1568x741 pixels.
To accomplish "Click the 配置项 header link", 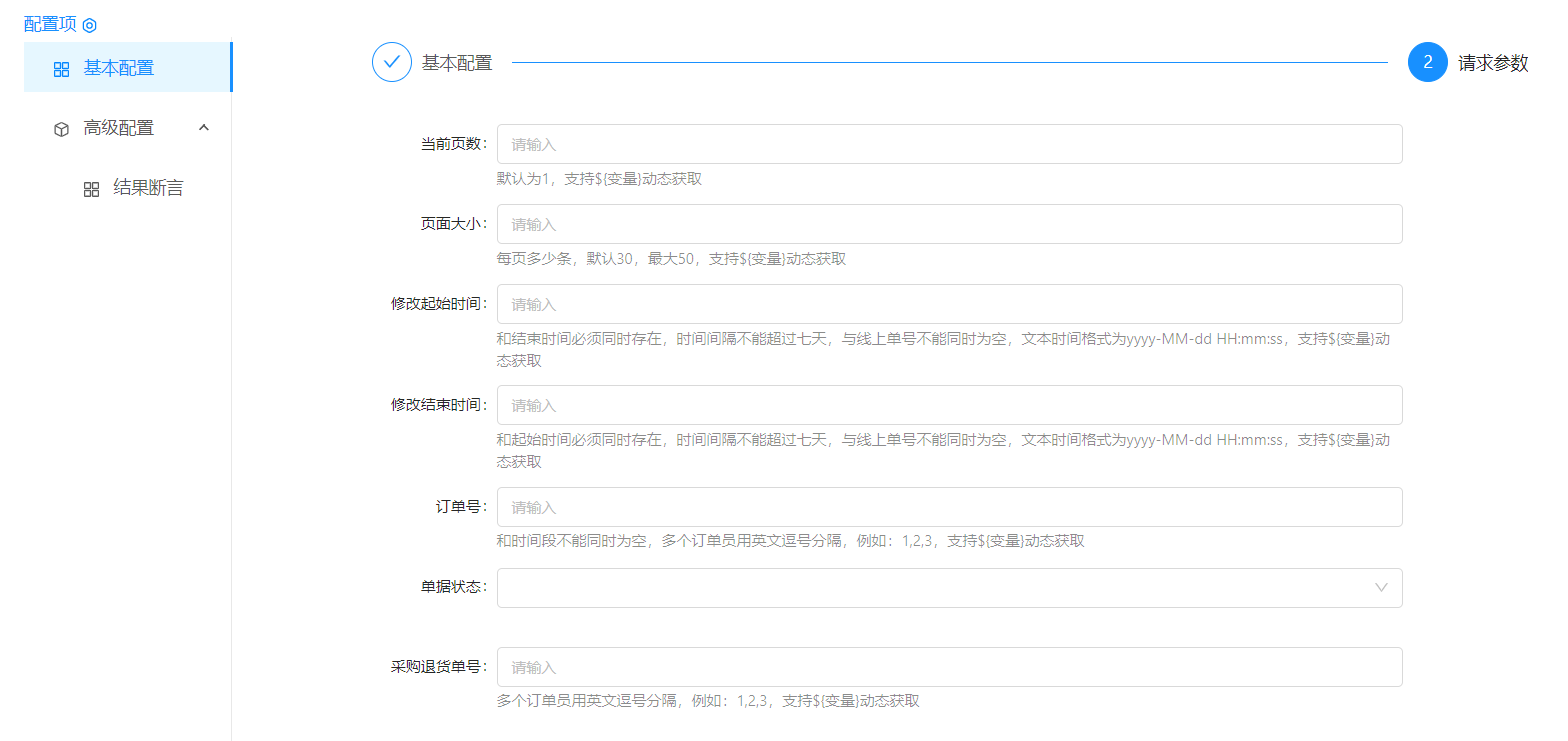I will [x=50, y=24].
